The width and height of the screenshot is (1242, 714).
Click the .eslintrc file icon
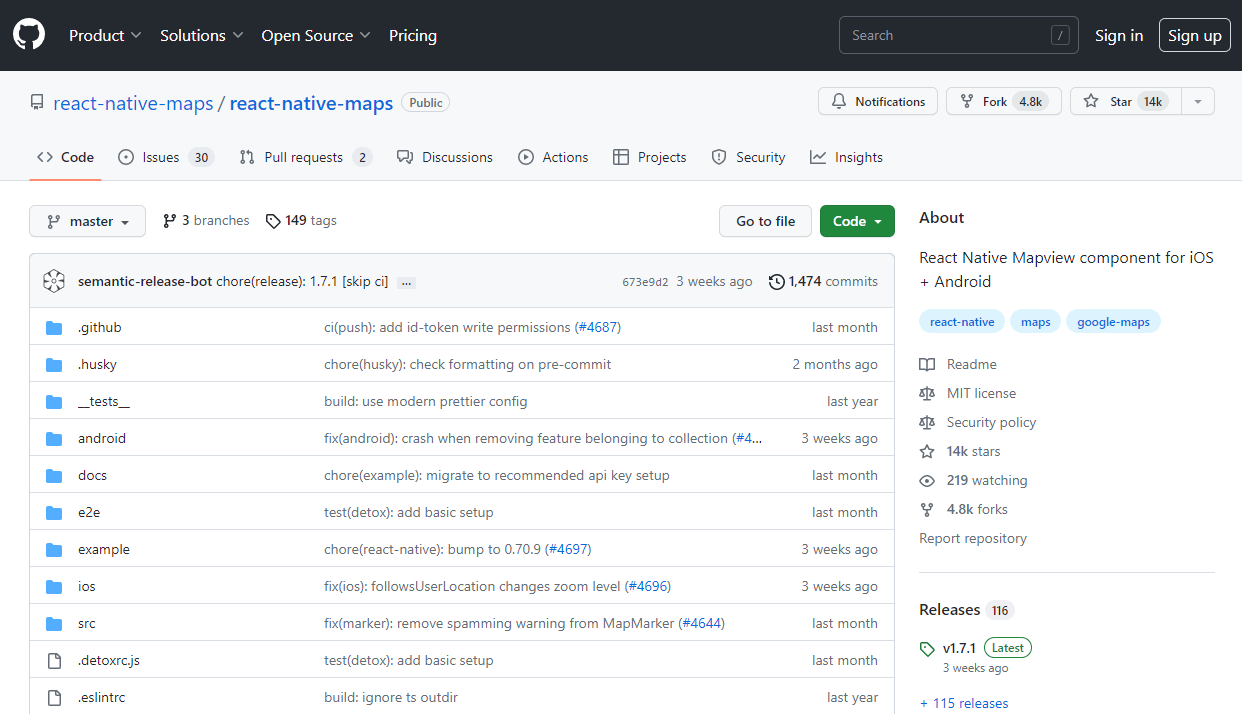pos(54,698)
